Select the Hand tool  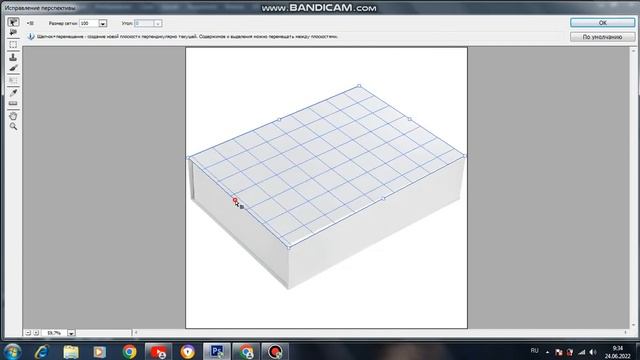[13, 116]
